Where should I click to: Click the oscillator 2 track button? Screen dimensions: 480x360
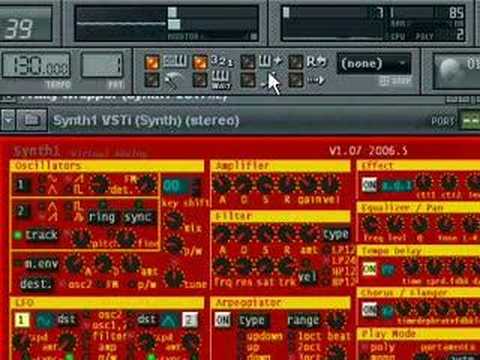point(41,235)
